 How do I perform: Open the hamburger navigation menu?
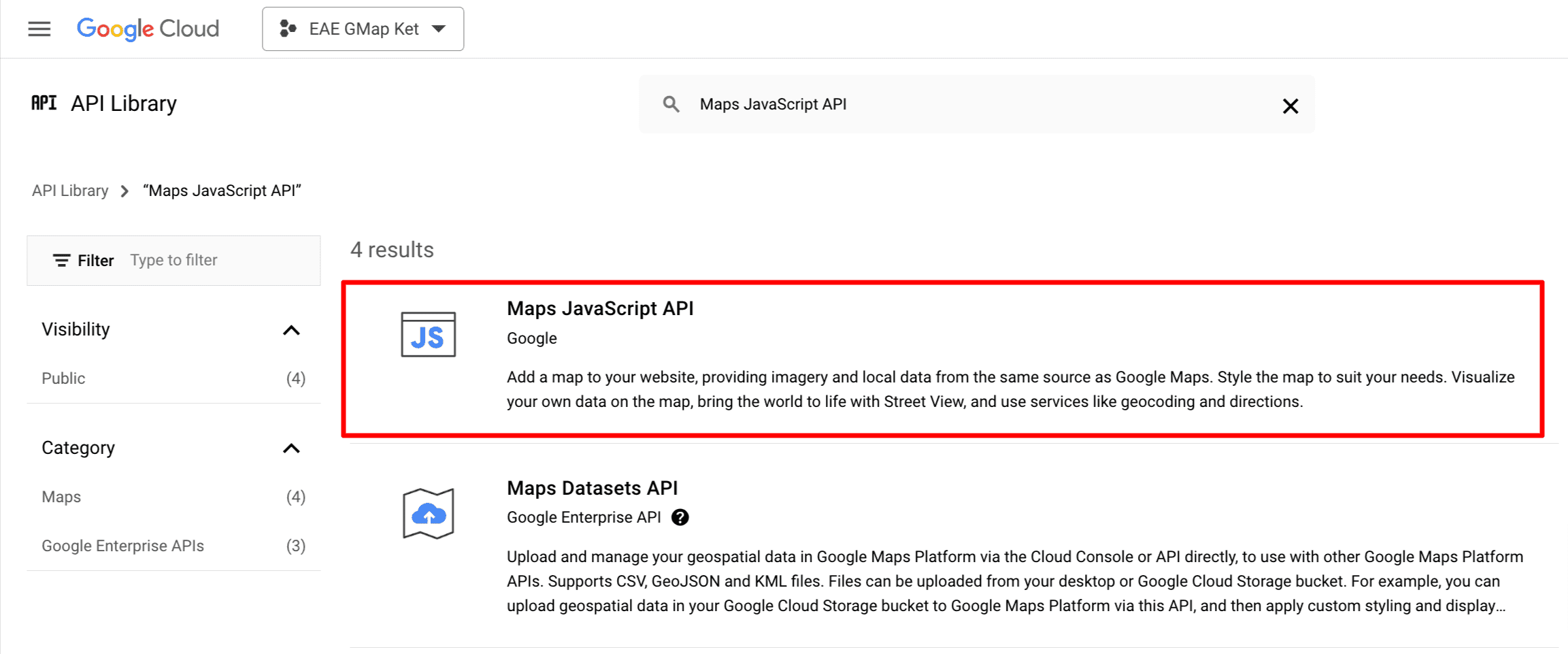[39, 29]
